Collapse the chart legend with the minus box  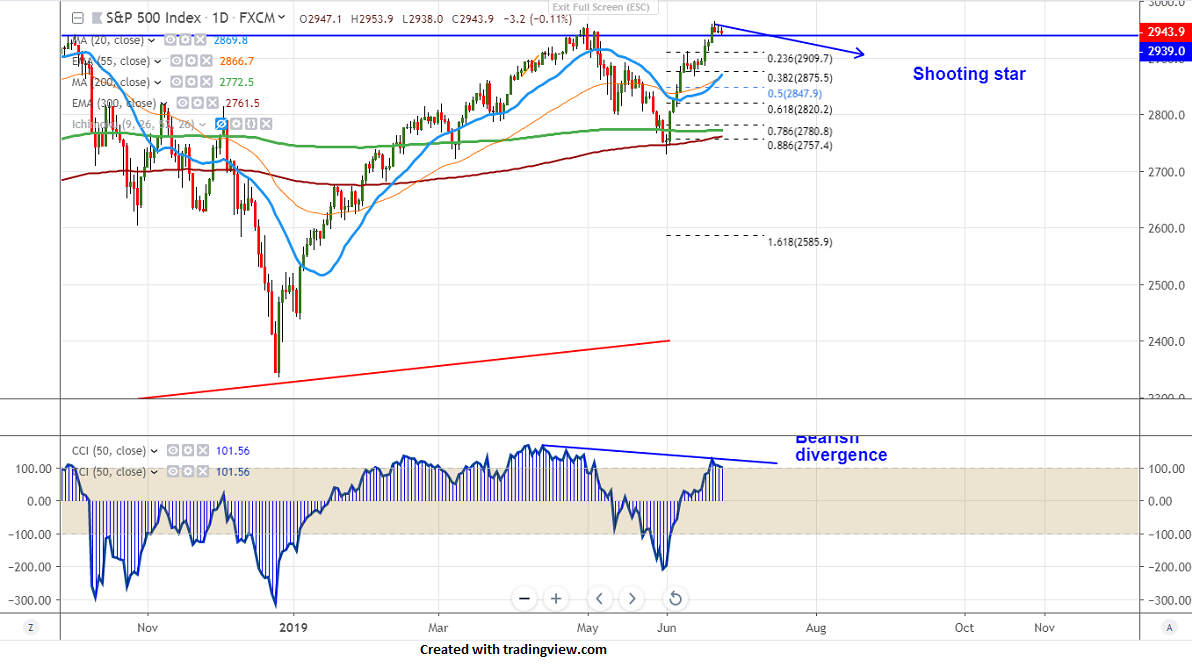click(x=78, y=18)
